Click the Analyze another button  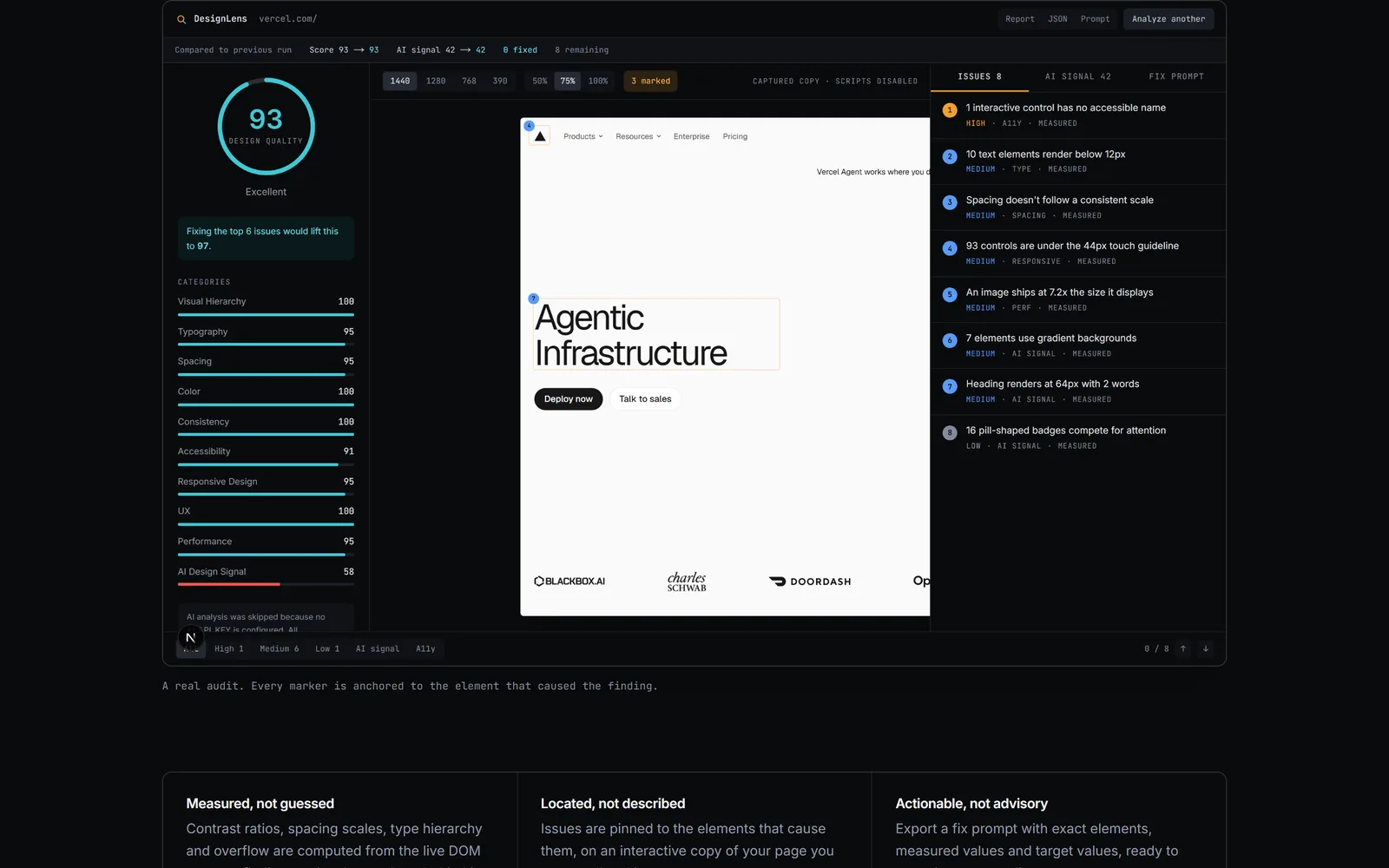[1168, 19]
